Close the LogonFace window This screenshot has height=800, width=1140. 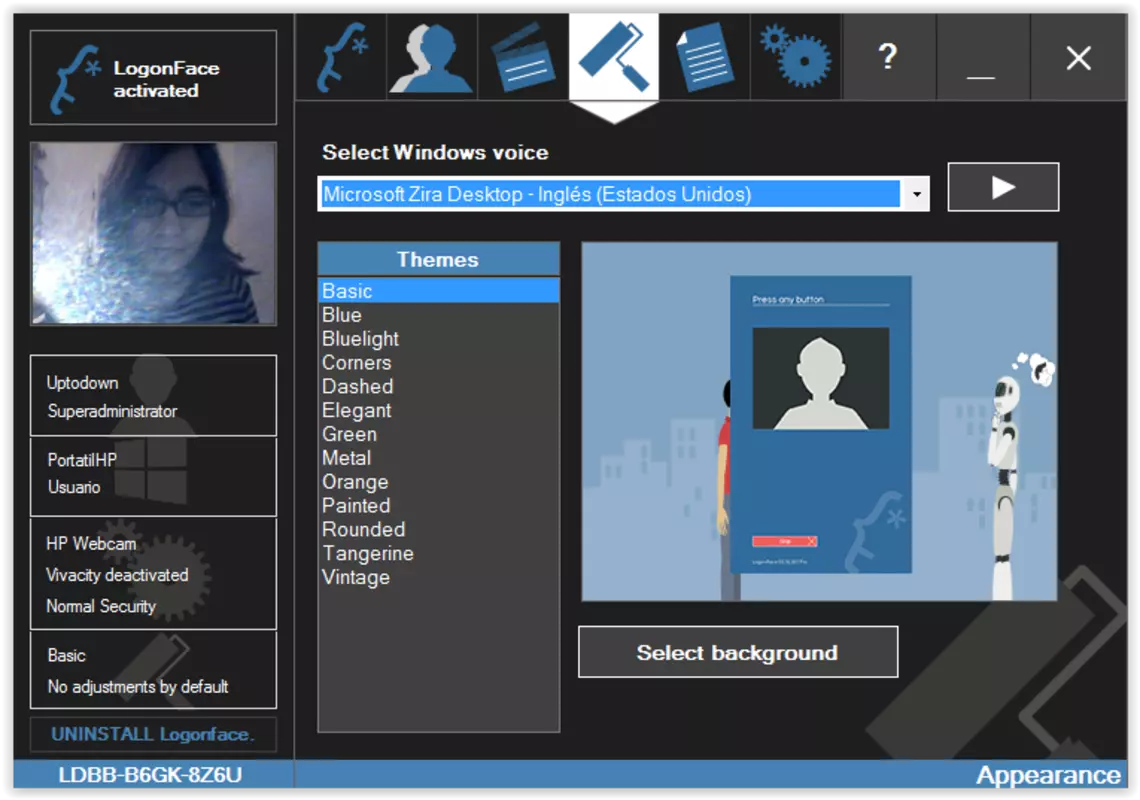tap(1079, 57)
